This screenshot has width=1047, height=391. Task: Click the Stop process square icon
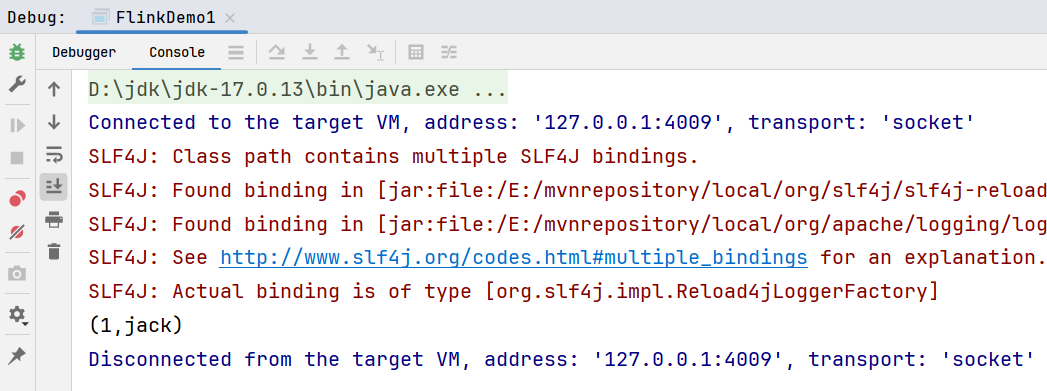(x=17, y=158)
